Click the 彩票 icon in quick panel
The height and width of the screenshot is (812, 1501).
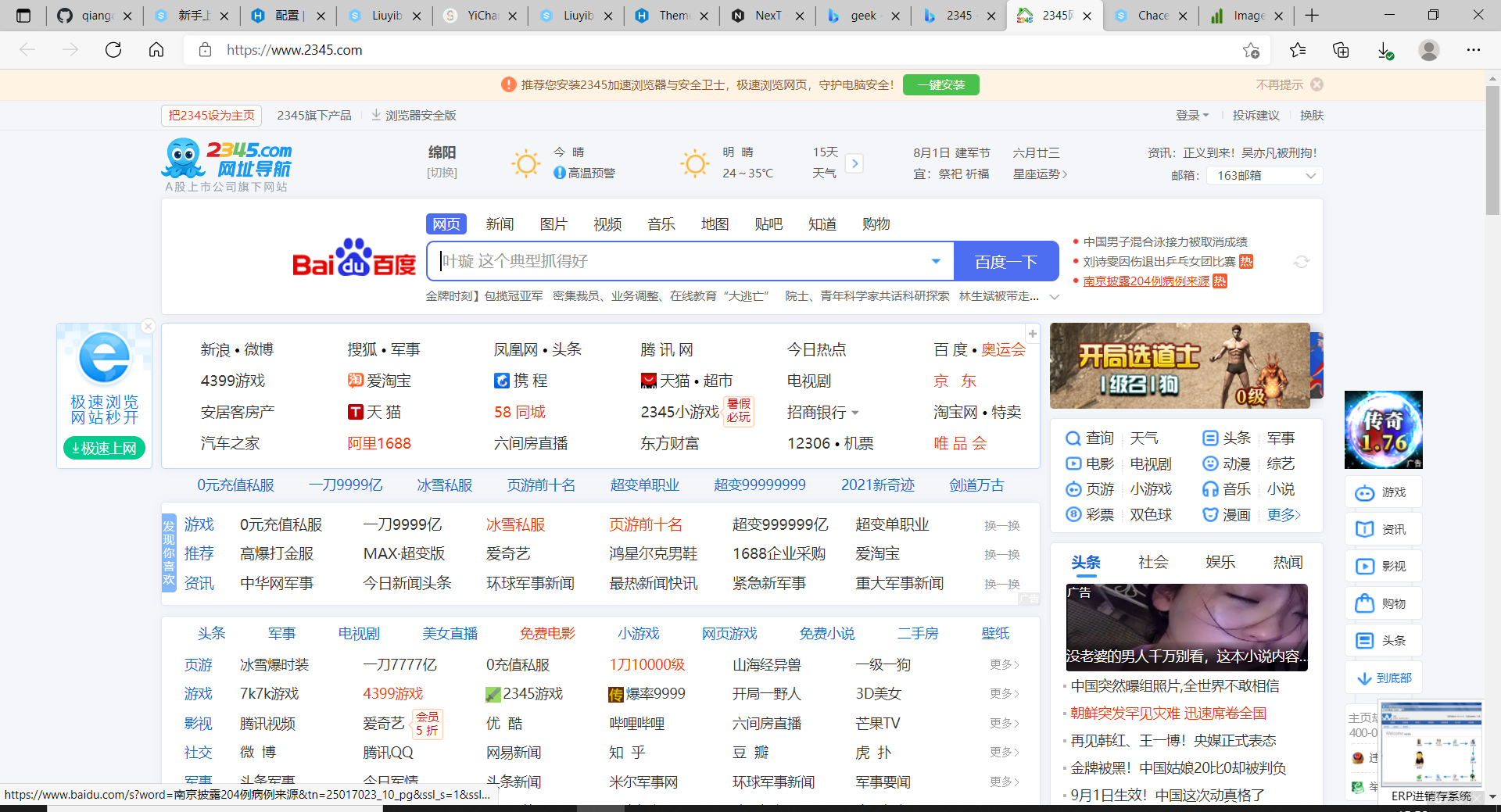point(1073,514)
